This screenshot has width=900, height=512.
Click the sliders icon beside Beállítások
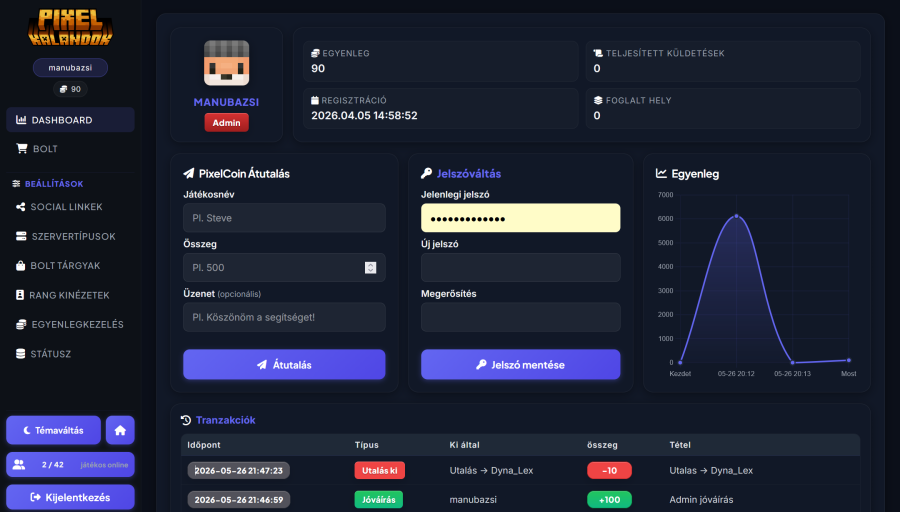click(16, 184)
